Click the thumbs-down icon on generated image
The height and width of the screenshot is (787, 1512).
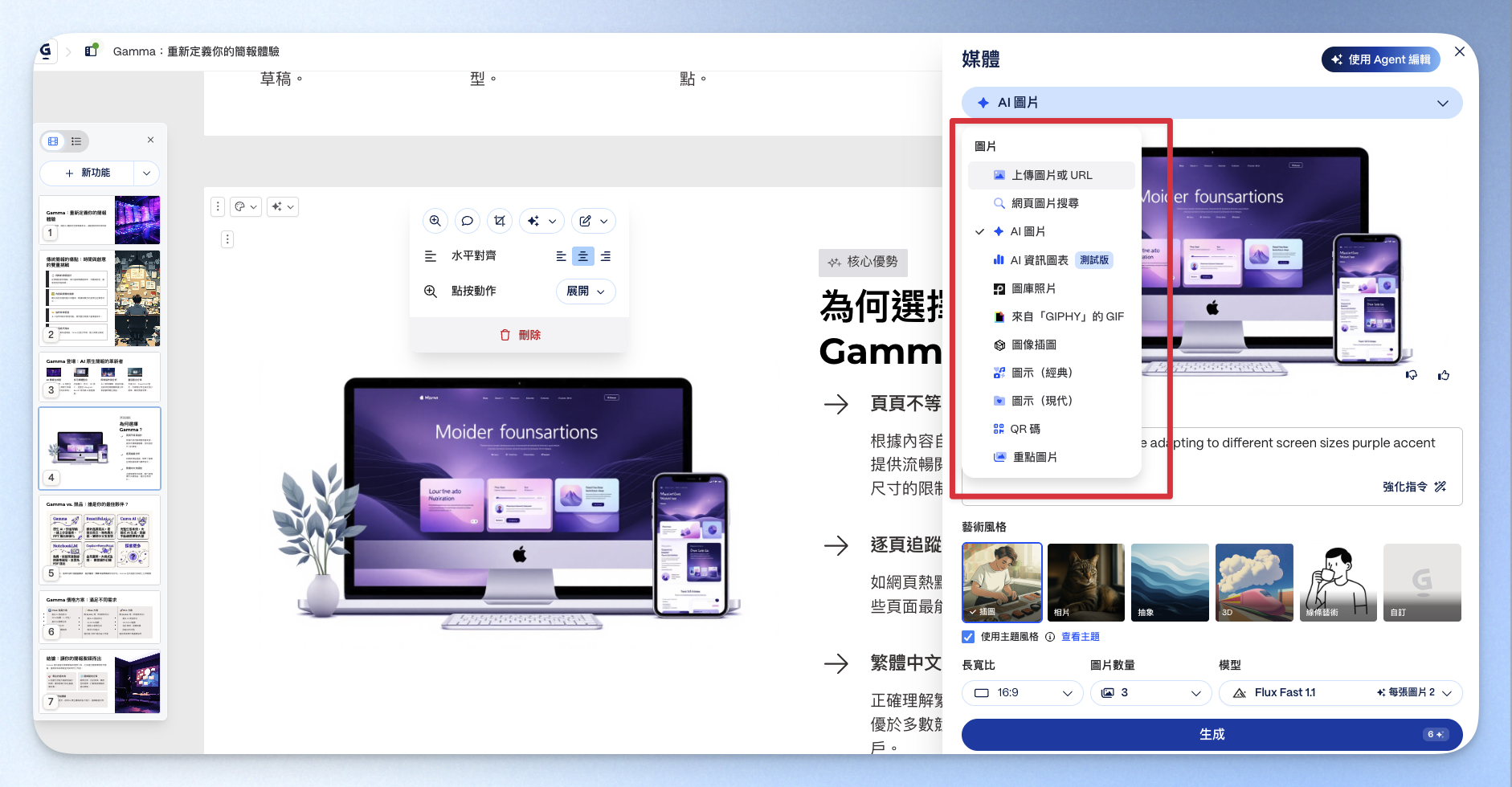pyautogui.click(x=1412, y=375)
